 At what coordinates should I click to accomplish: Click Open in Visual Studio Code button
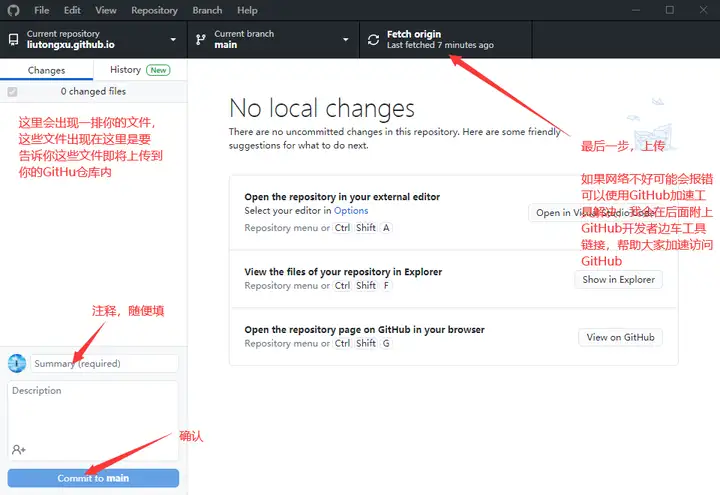coord(595,213)
